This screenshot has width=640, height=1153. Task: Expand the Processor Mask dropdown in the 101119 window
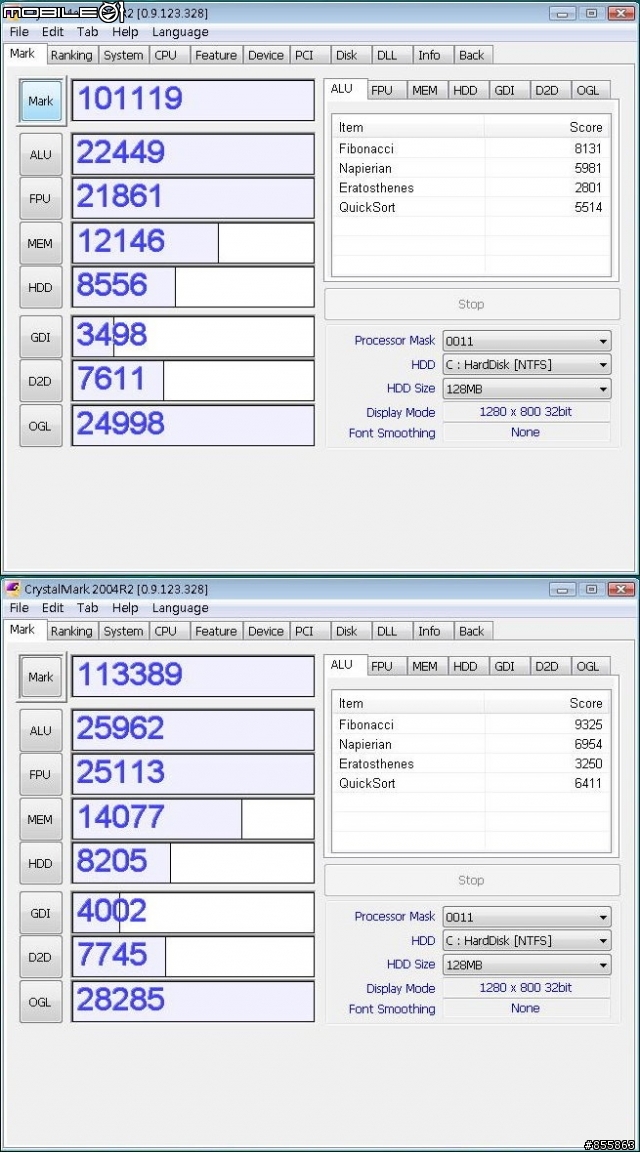527,341
